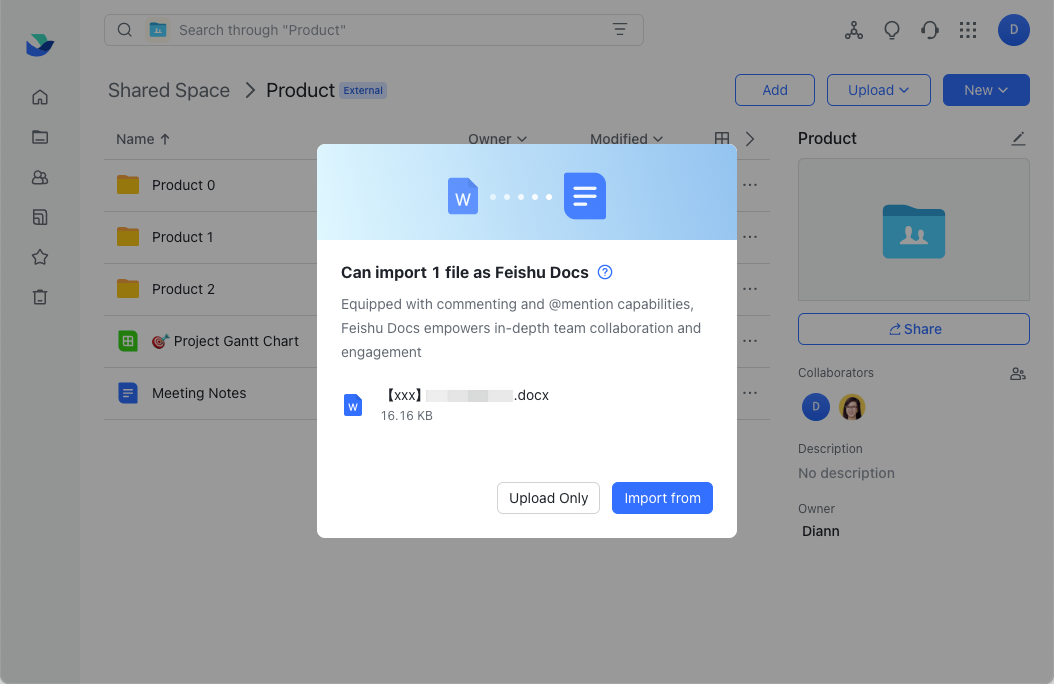
Task: Open the Shared Space sidebar icon
Action: [x=40, y=177]
